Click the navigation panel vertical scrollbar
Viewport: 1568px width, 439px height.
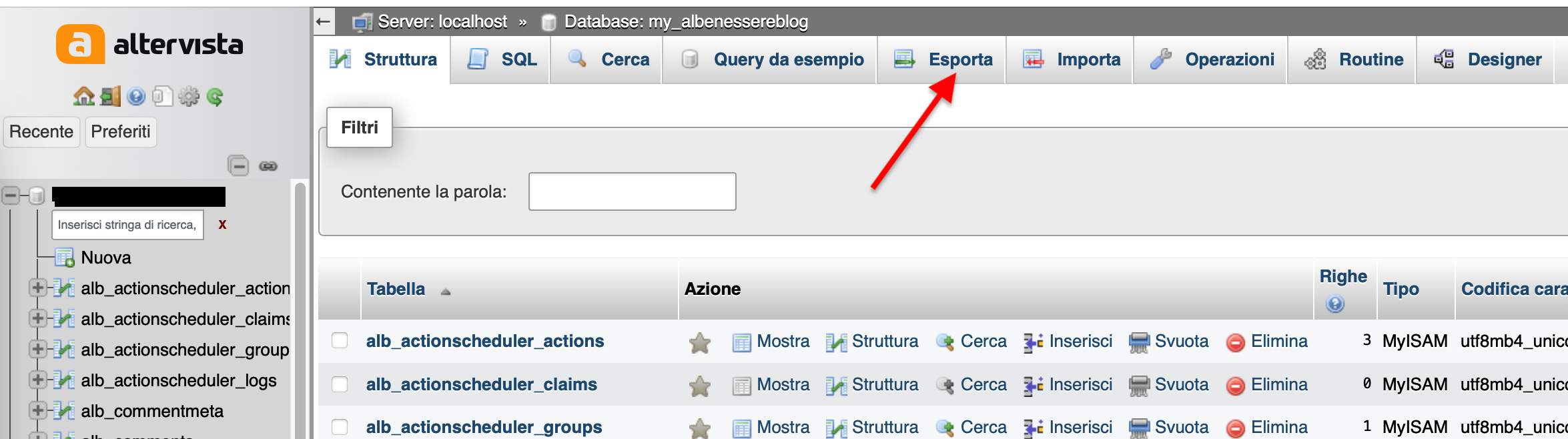click(x=300, y=310)
